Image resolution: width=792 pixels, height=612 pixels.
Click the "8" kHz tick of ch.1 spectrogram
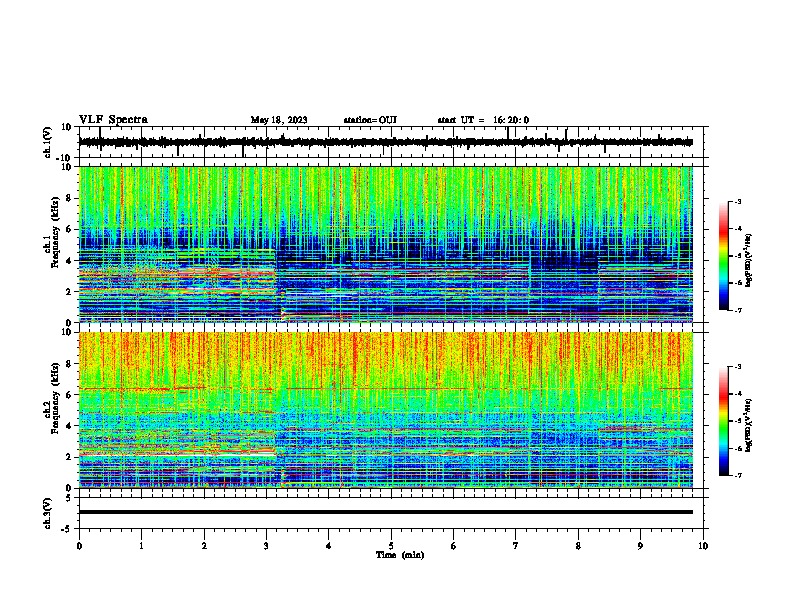(70, 198)
